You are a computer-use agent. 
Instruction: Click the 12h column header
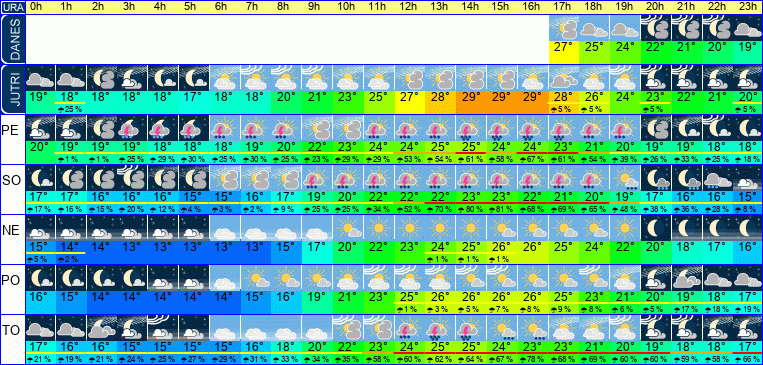[x=409, y=7]
